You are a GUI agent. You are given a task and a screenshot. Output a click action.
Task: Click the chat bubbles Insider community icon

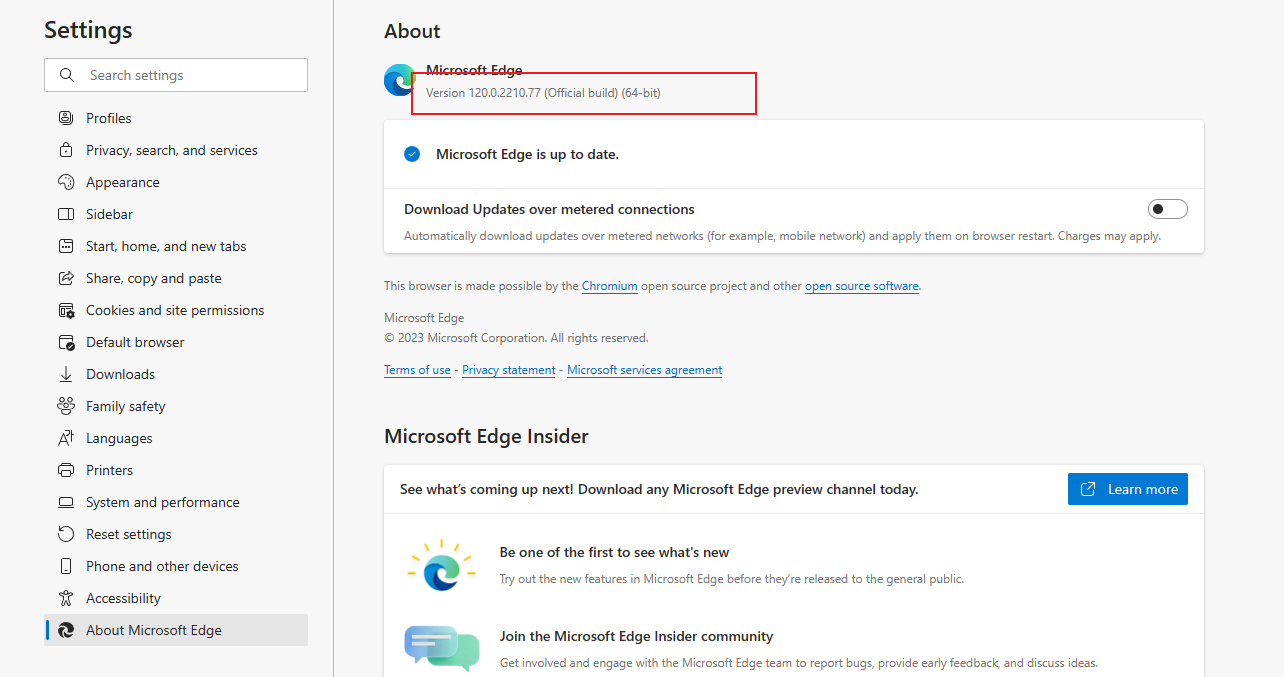[441, 648]
